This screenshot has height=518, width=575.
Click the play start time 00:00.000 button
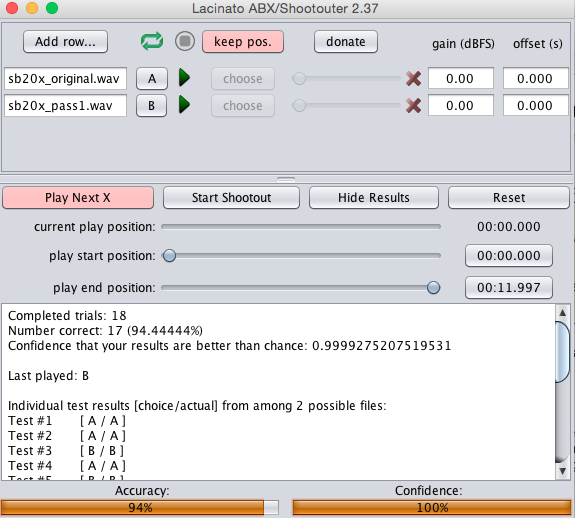509,256
